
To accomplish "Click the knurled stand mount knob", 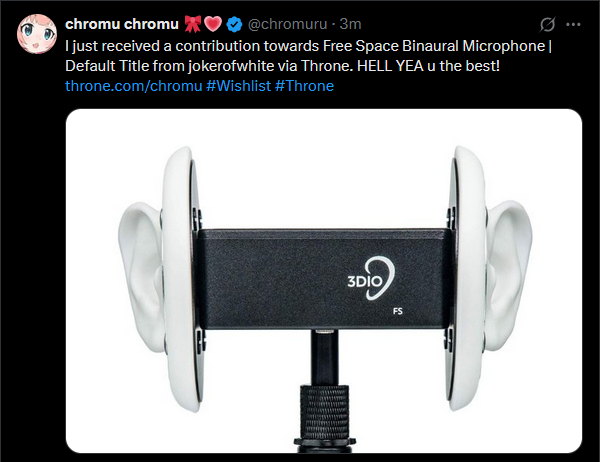I will coord(324,411).
